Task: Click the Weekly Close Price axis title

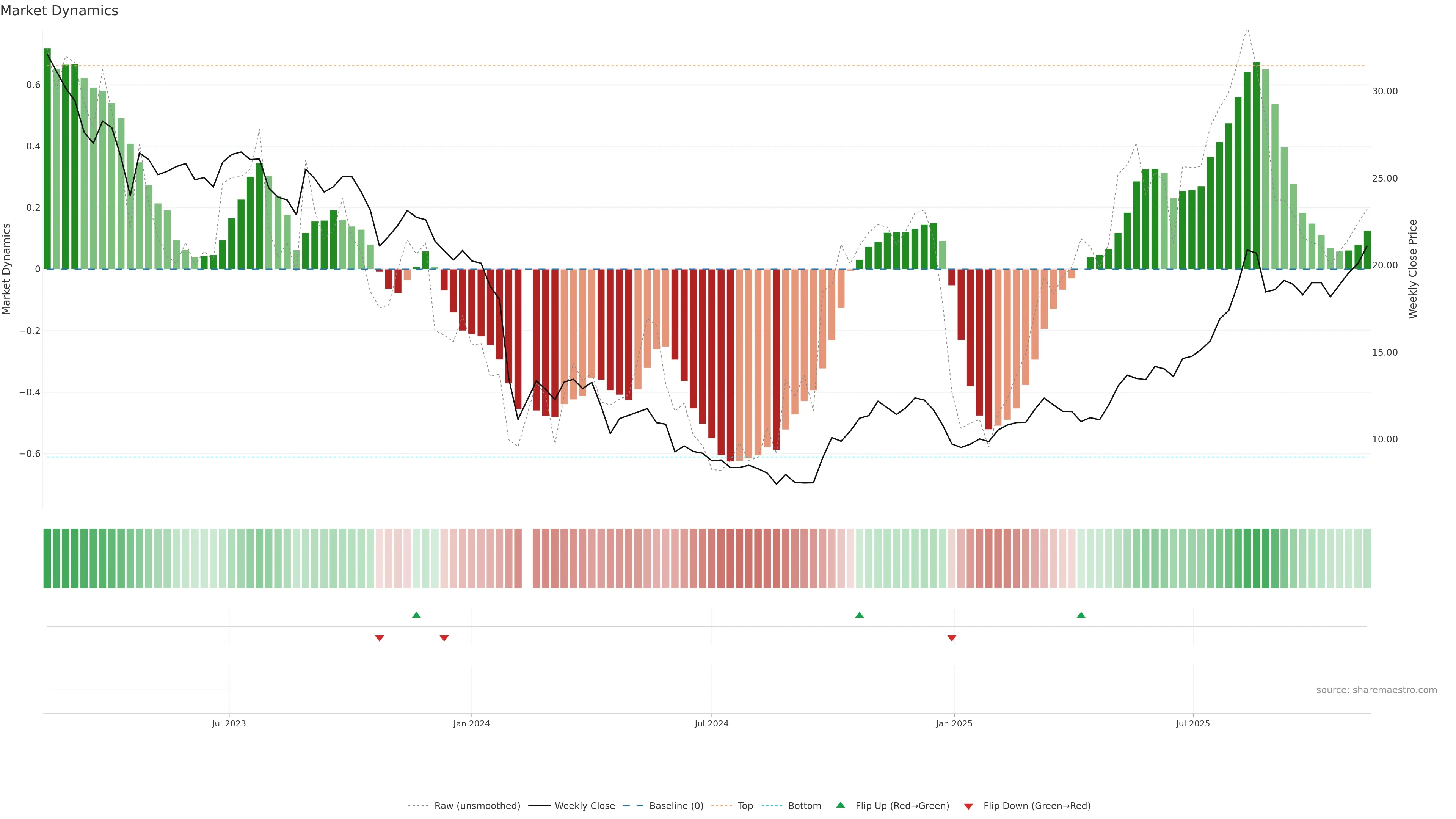Action: coord(1412,269)
